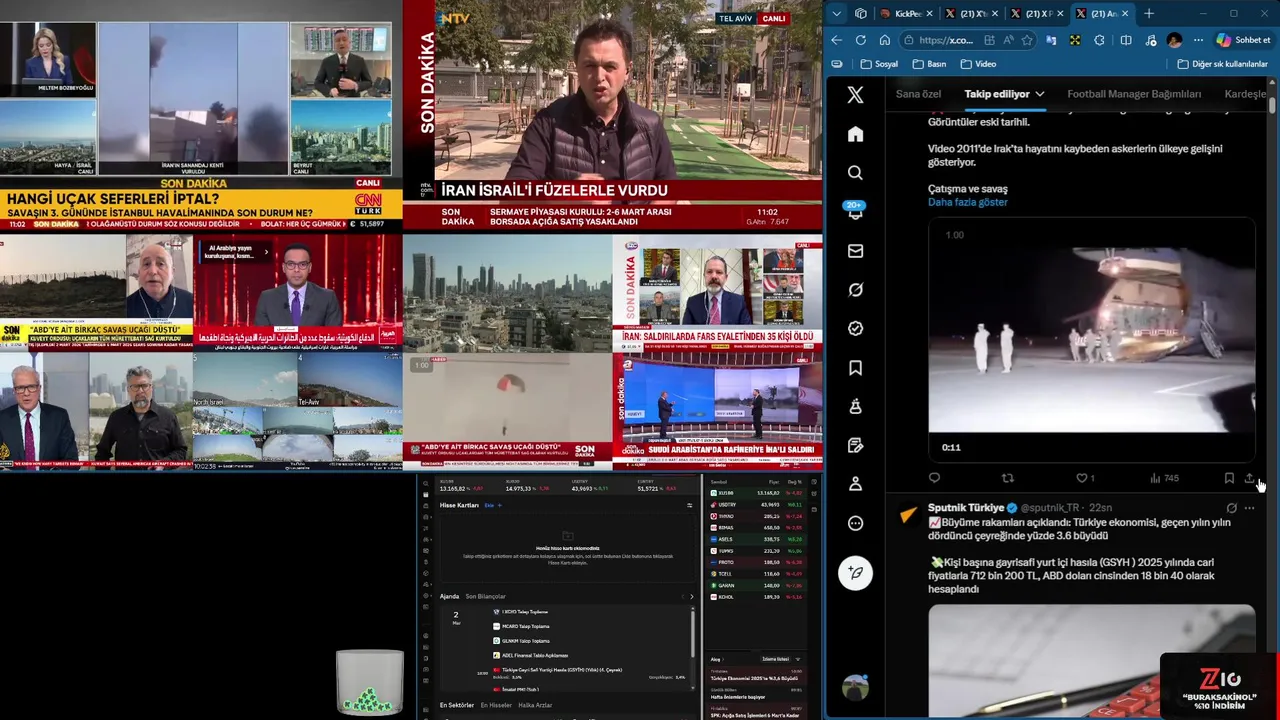Open the Recycle Bin desktop icon
The width and height of the screenshot is (1280, 720).
coord(370,683)
